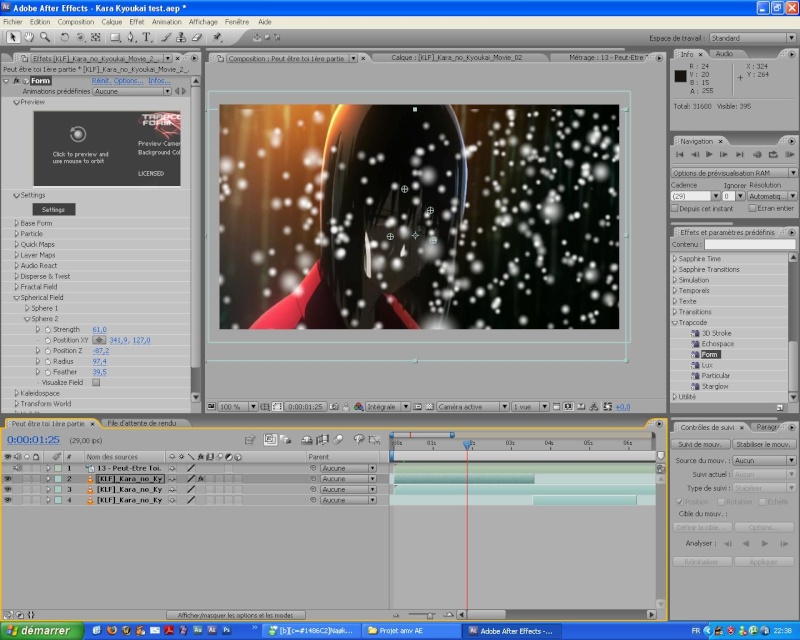Select the Starglow effect in Trapcode
This screenshot has width=800, height=640.
(x=714, y=386)
